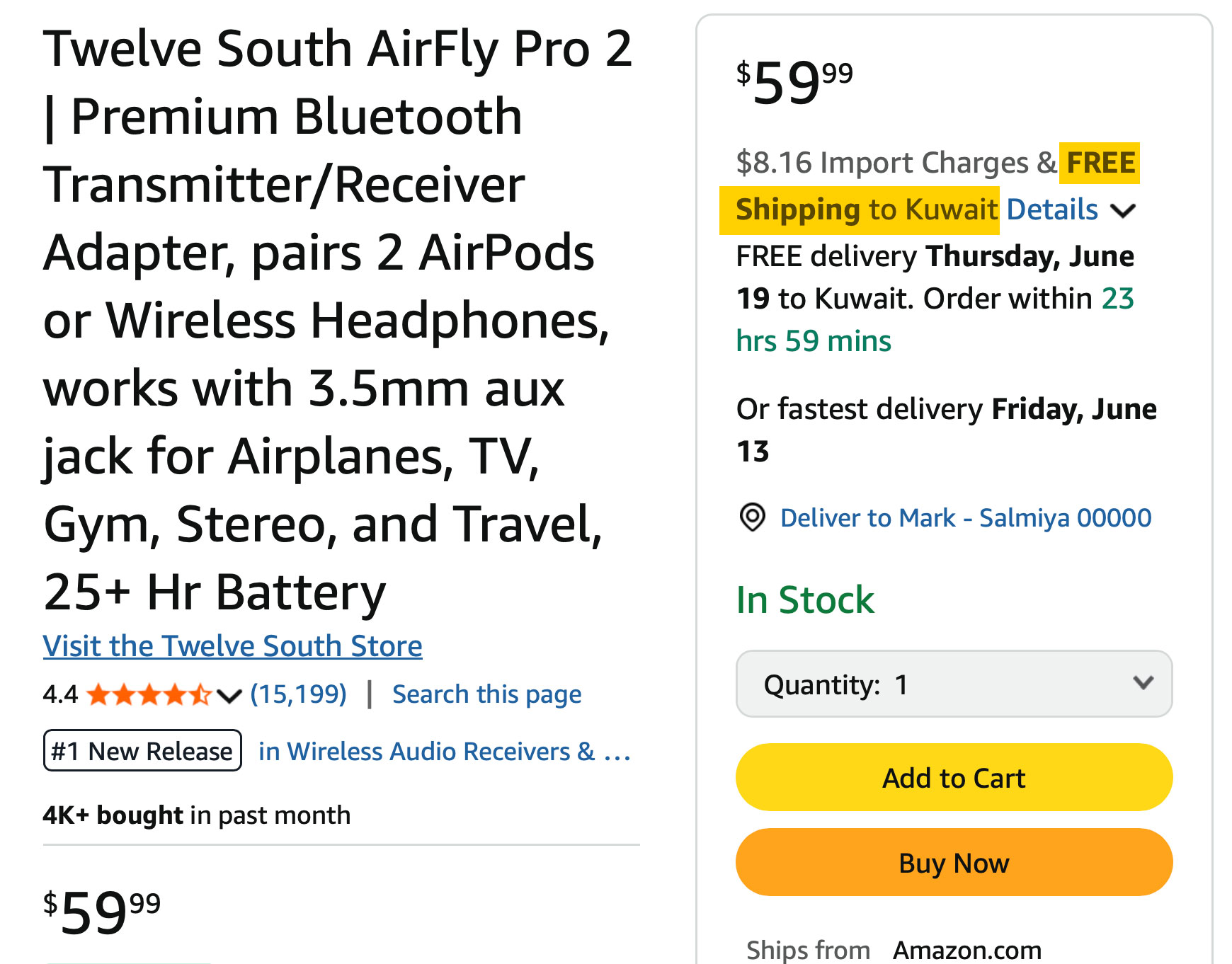1232x964 pixels.
Task: Click the import charges Details link
Action: (1052, 210)
